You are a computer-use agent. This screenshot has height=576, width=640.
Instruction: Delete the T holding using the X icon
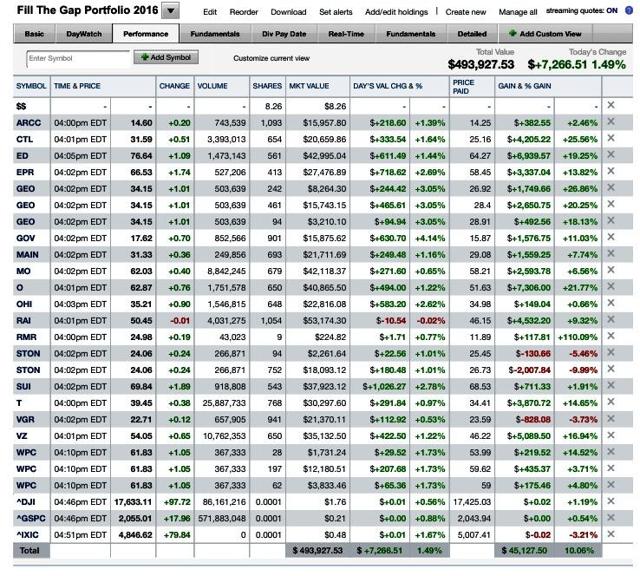click(x=611, y=402)
